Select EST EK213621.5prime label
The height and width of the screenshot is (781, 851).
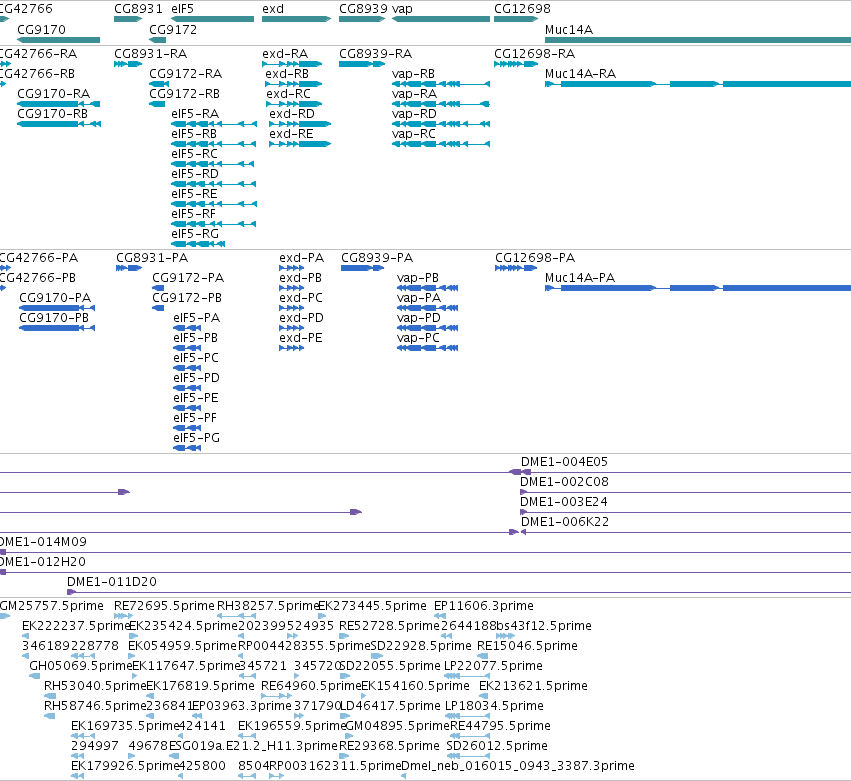(534, 687)
